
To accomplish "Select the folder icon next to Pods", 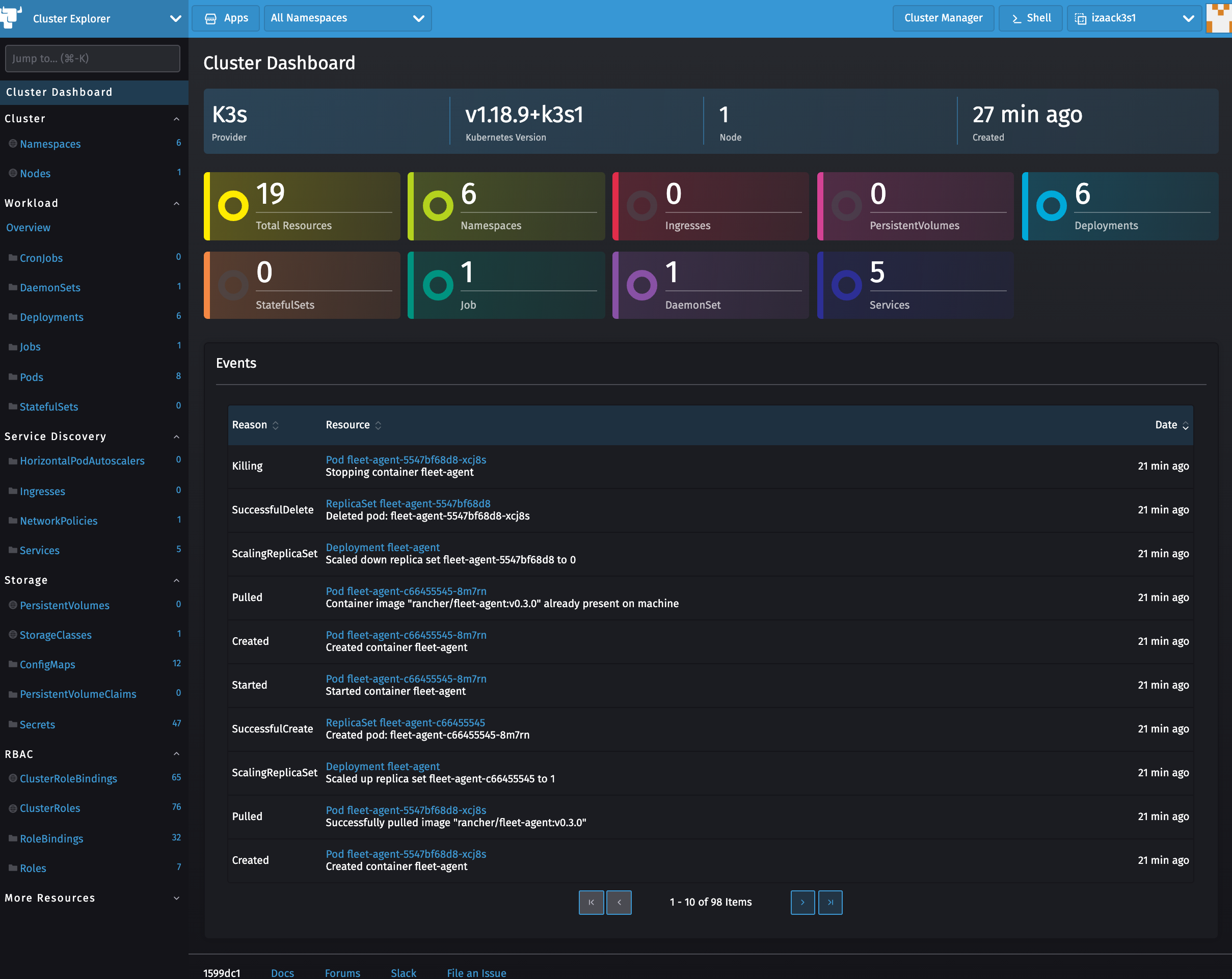I will [x=12, y=376].
